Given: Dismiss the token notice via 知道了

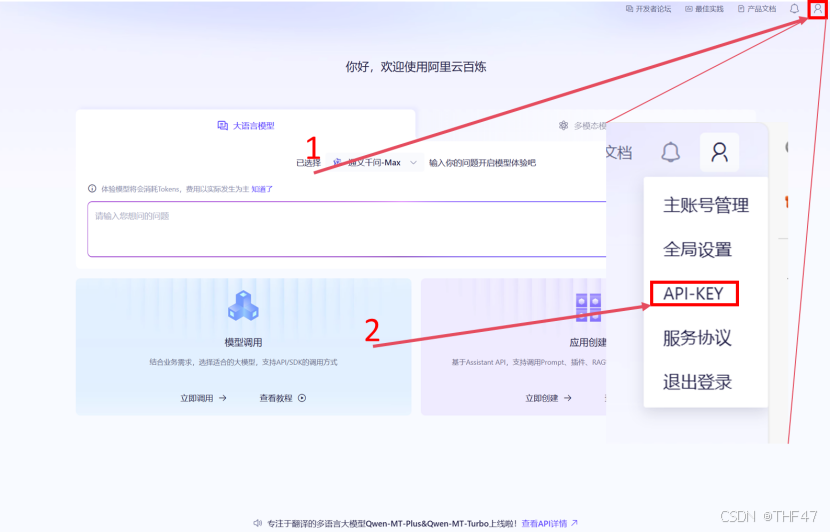Looking at the screenshot, I should pyautogui.click(x=262, y=189).
